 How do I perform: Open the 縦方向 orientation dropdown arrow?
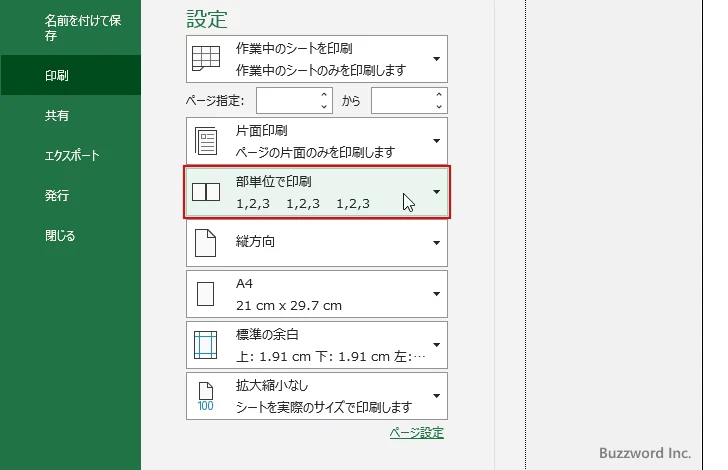pos(436,243)
